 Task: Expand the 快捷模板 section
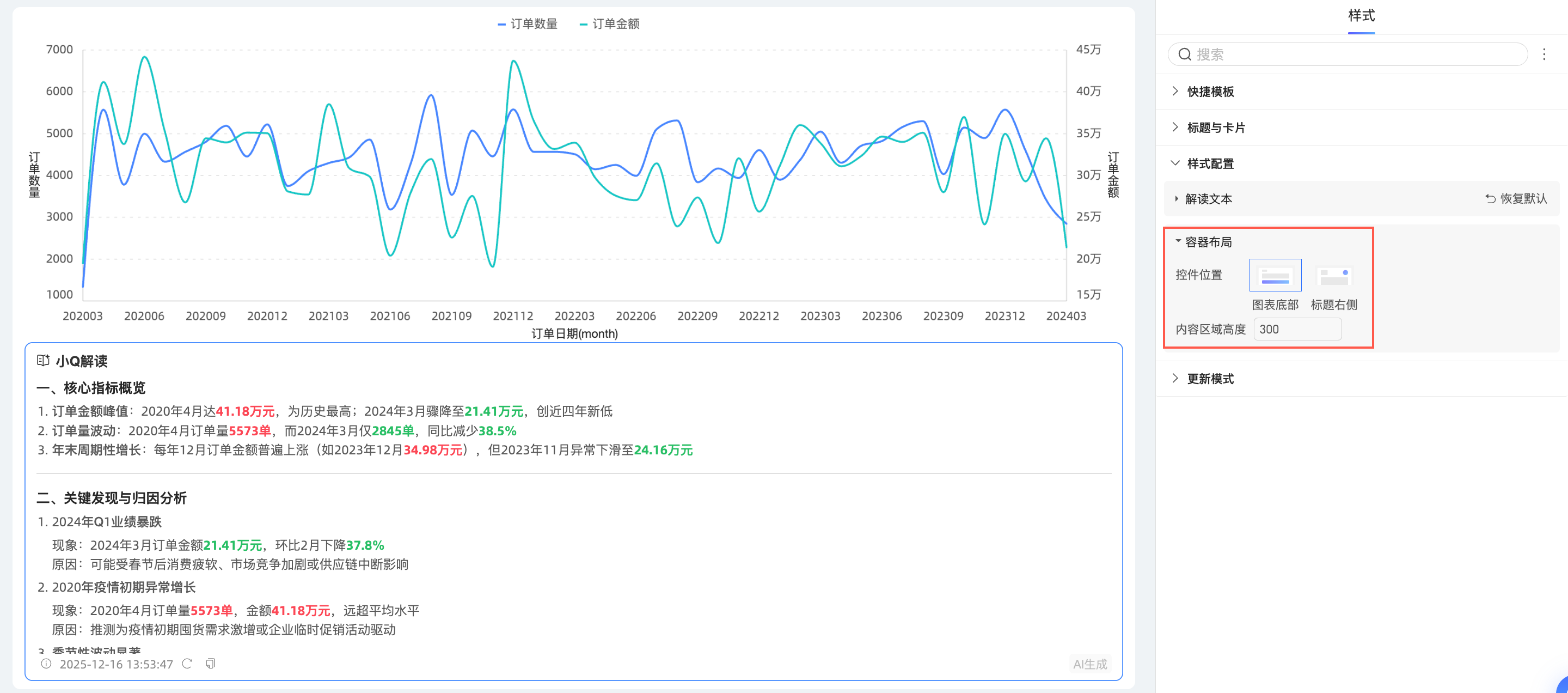click(1210, 92)
